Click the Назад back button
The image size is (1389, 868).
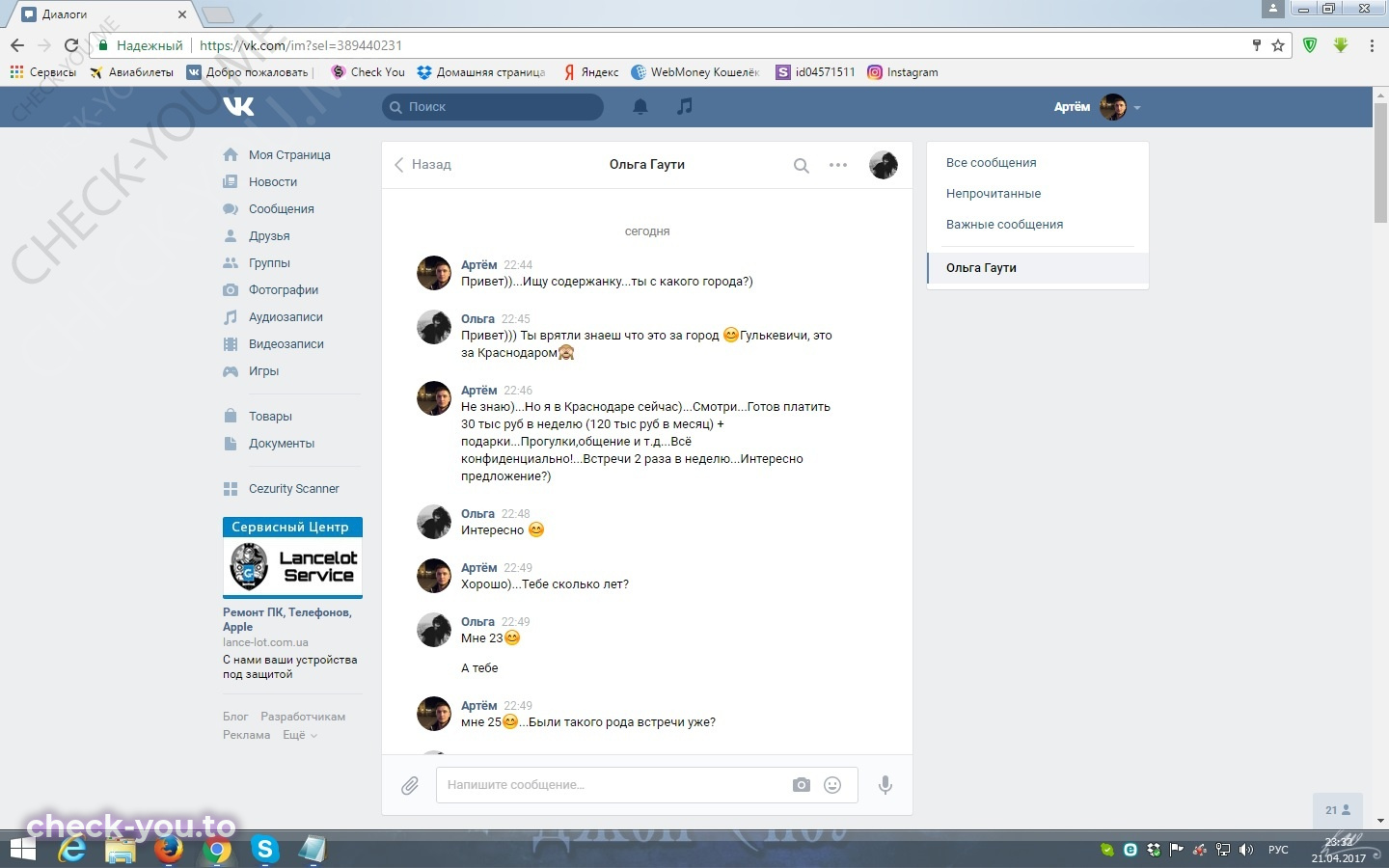(x=422, y=165)
